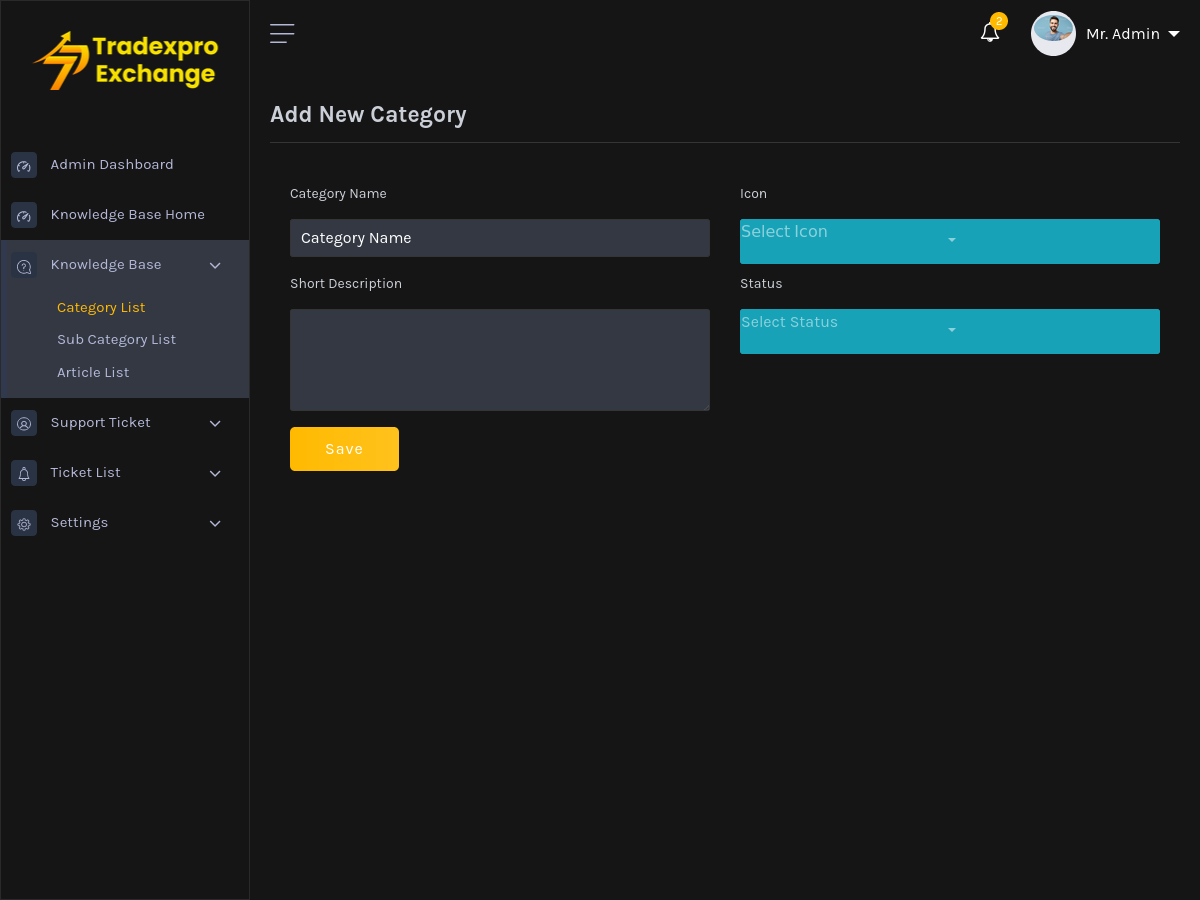
Task: Click the Settings gear icon in sidebar
Action: [x=23, y=522]
